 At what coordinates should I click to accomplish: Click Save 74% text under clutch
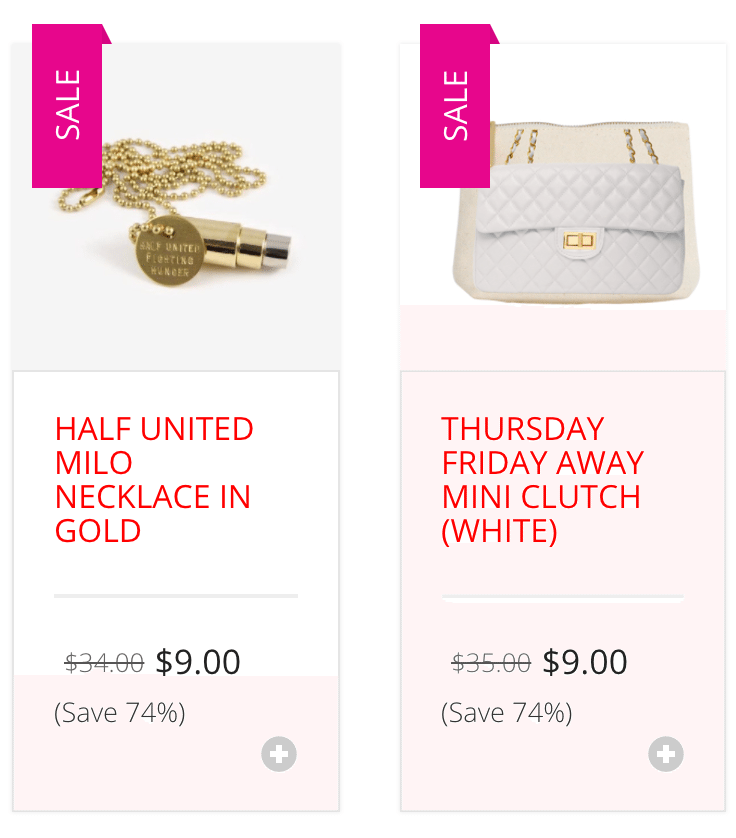507,713
